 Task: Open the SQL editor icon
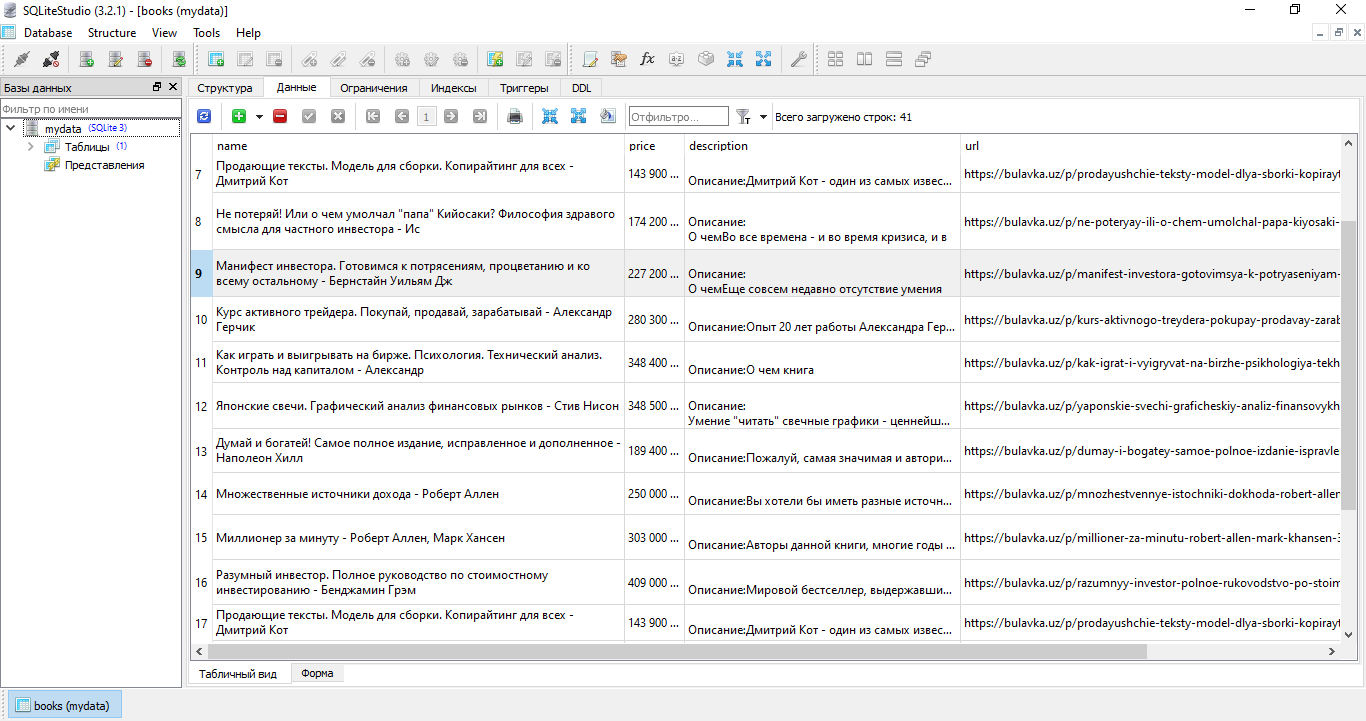pos(590,59)
